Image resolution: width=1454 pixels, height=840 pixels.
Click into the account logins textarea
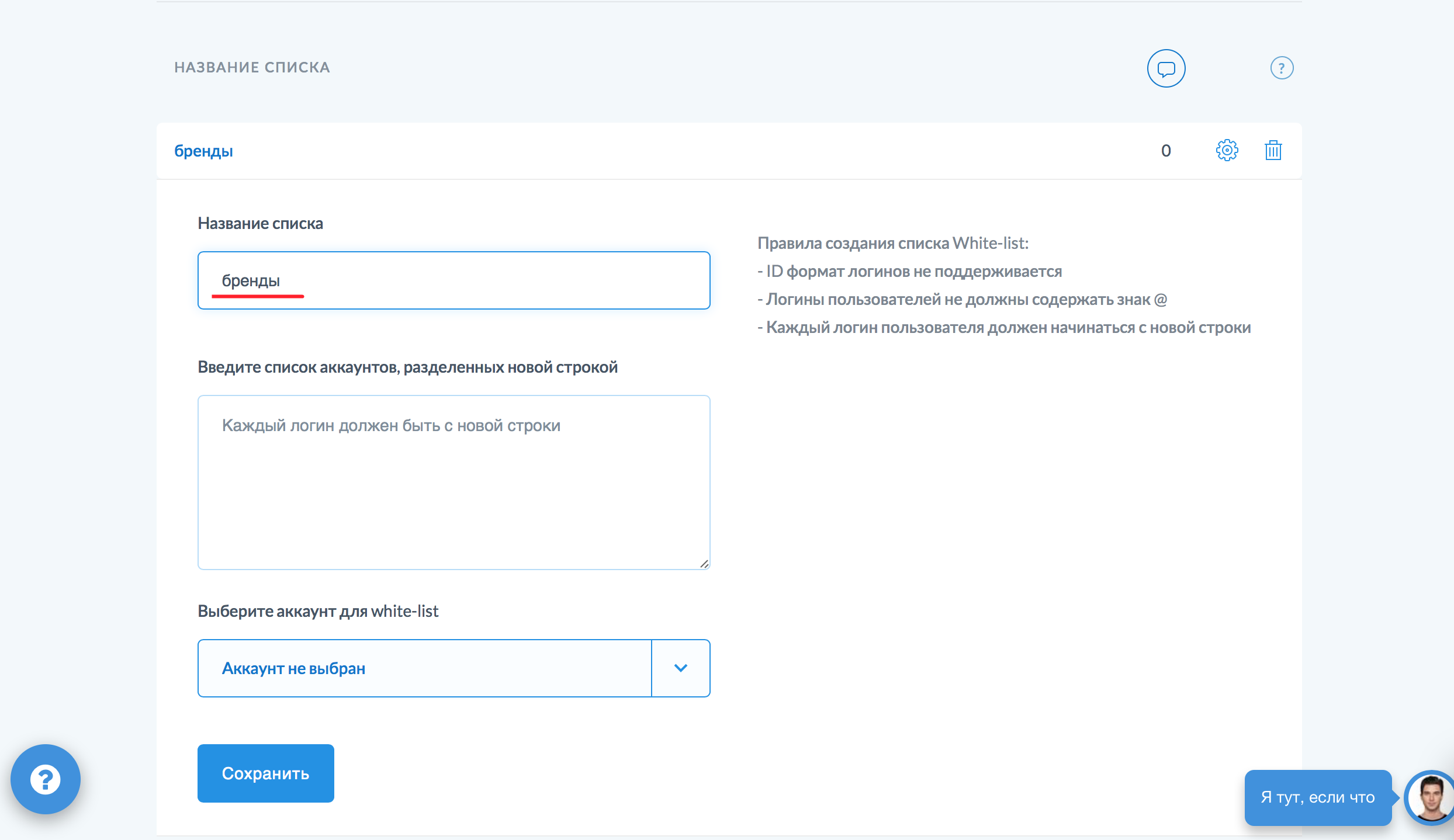click(x=453, y=482)
